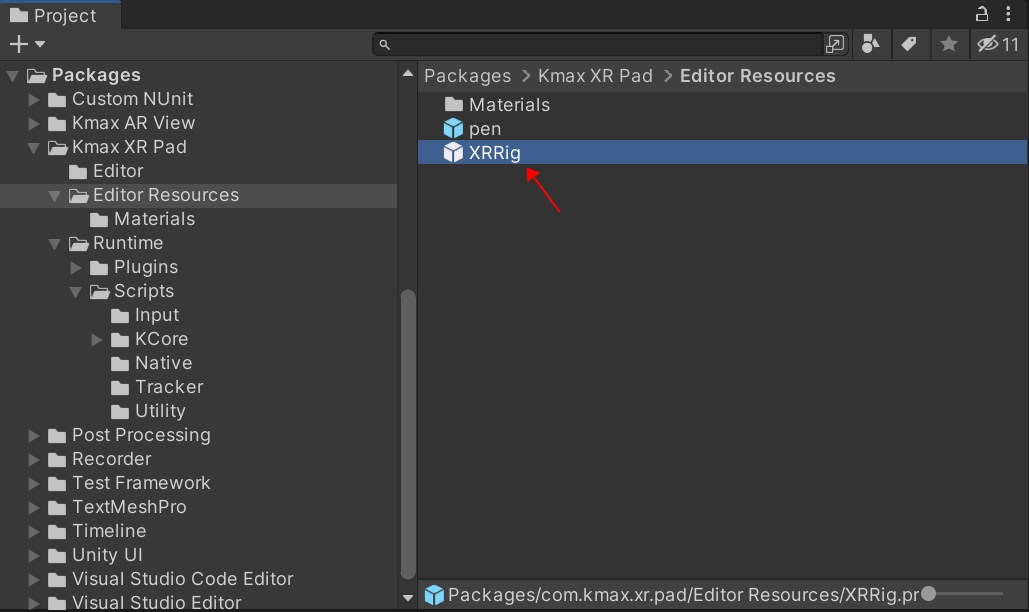This screenshot has height=612, width=1029.
Task: Select the Post Processing label
Action: click(141, 435)
